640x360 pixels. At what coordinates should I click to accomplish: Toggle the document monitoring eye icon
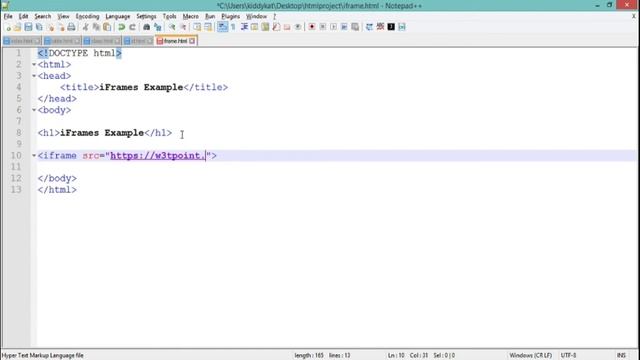(x=298, y=27)
